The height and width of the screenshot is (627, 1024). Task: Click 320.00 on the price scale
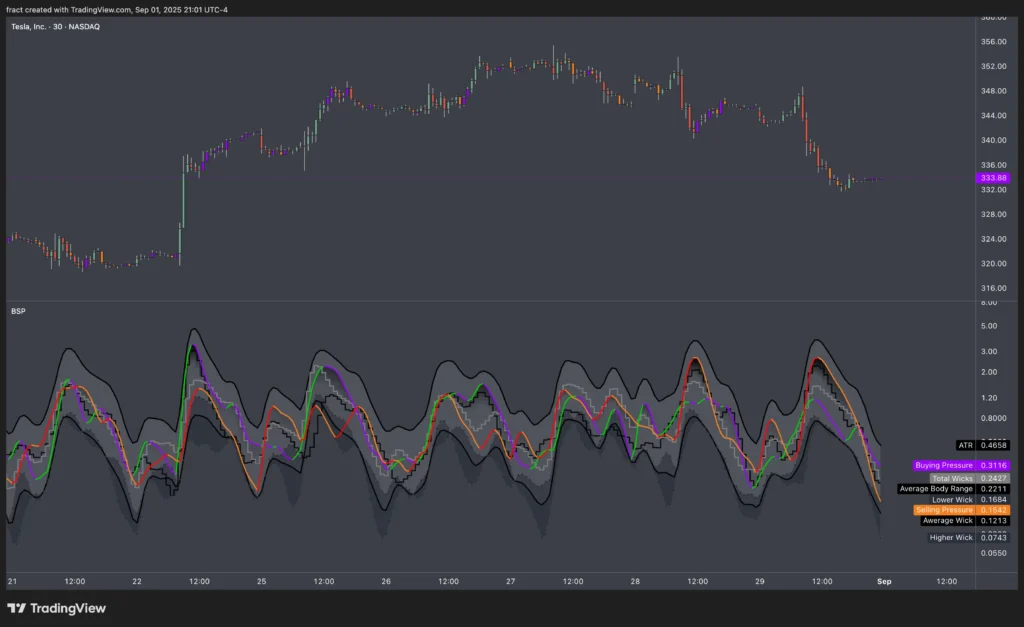(993, 264)
